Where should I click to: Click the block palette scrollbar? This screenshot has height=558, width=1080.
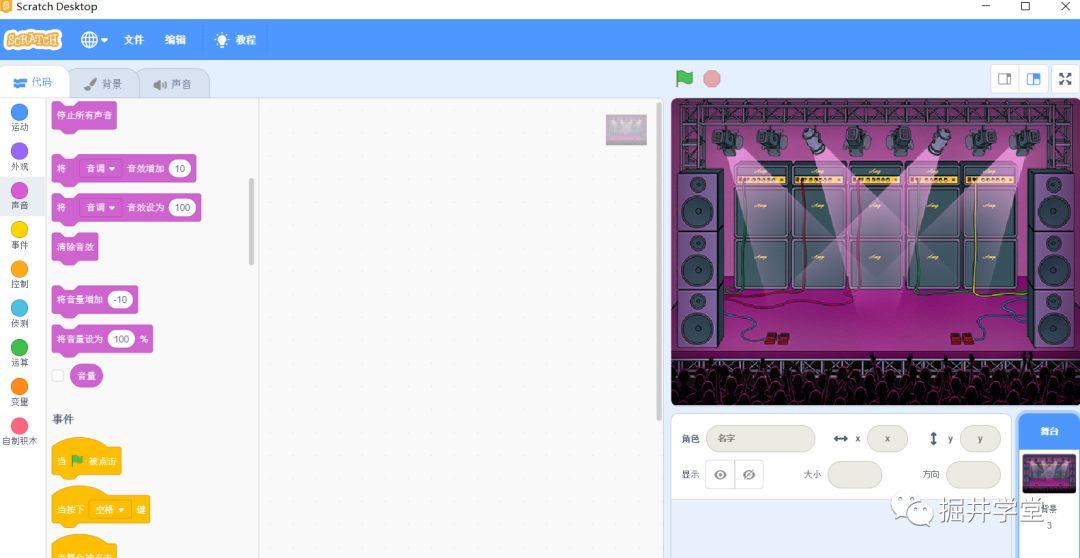coord(251,221)
